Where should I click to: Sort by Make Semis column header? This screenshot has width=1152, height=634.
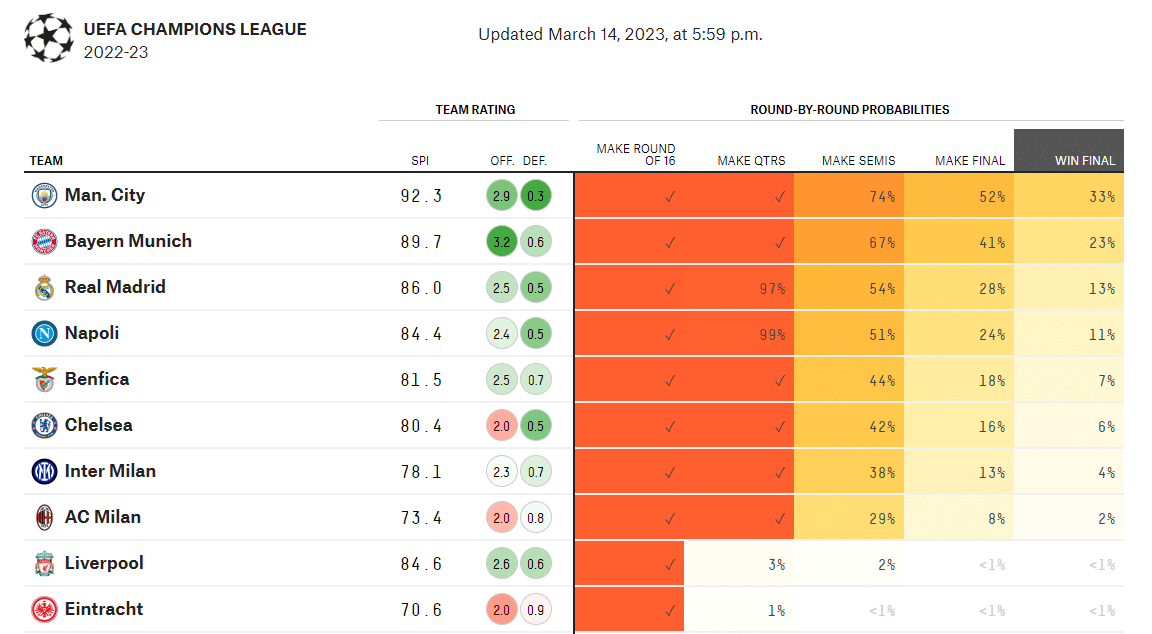coord(858,161)
